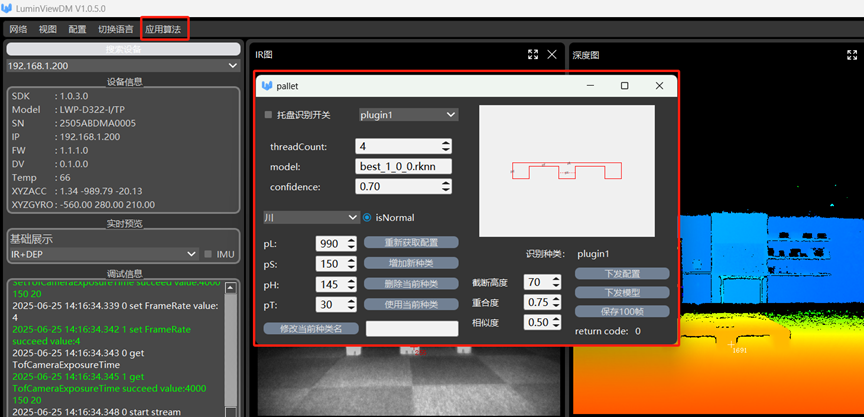Screen dimensions: 864x417
Task: Open the plugin1 dropdown
Action: 408,115
